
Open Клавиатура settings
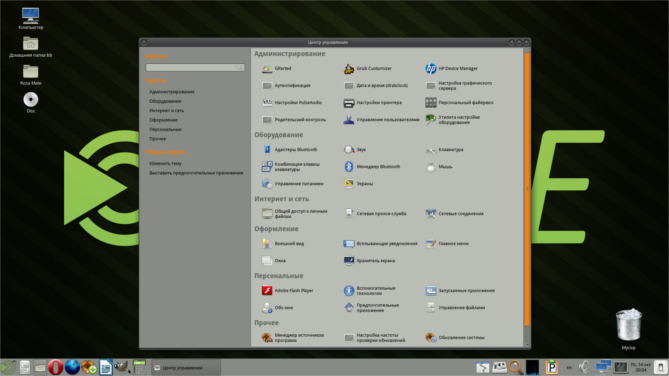point(444,149)
